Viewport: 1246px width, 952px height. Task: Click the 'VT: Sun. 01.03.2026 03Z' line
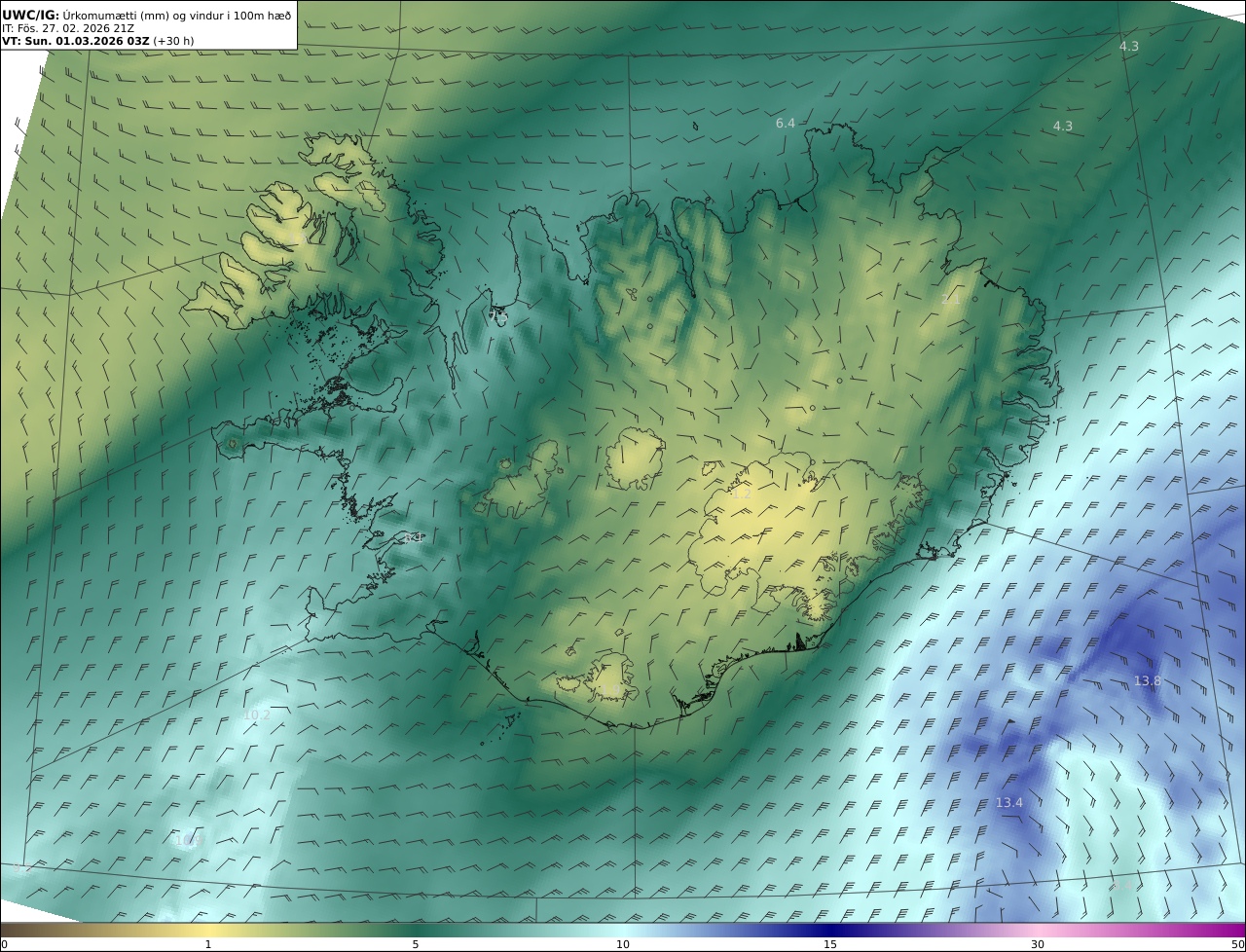click(x=98, y=41)
